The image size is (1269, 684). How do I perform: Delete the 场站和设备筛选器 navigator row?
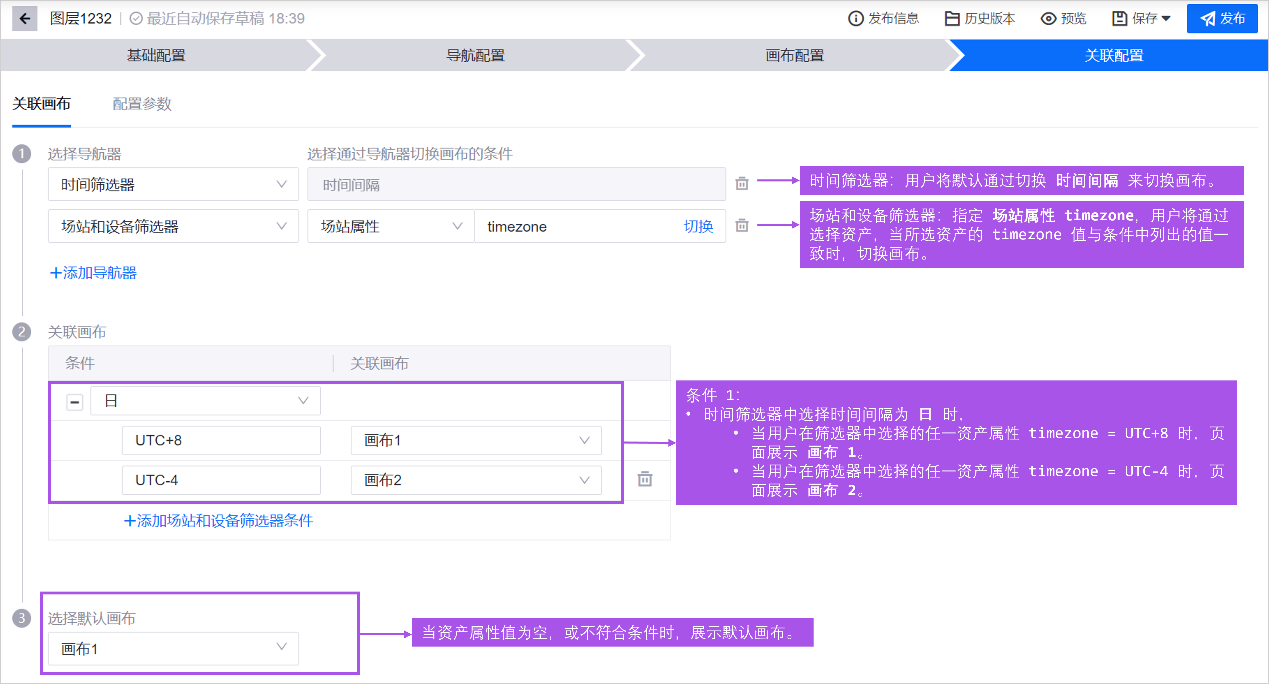tap(742, 226)
